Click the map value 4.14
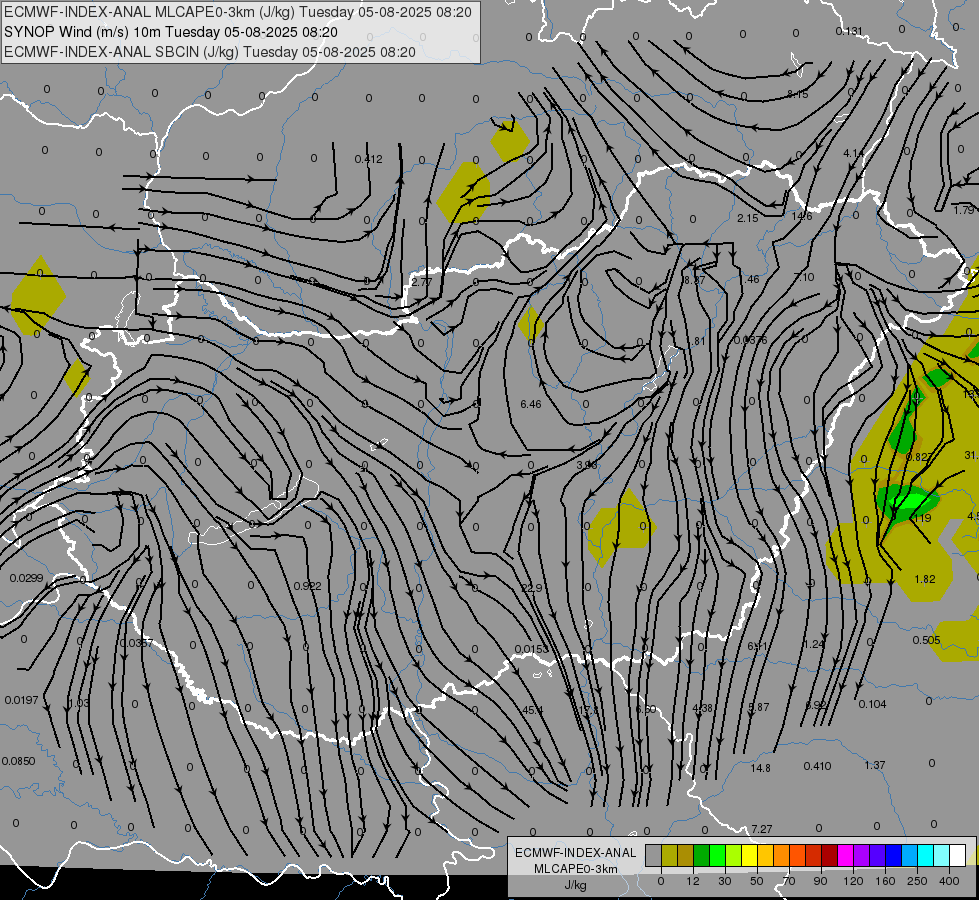Image resolution: width=979 pixels, height=900 pixels. (x=854, y=153)
